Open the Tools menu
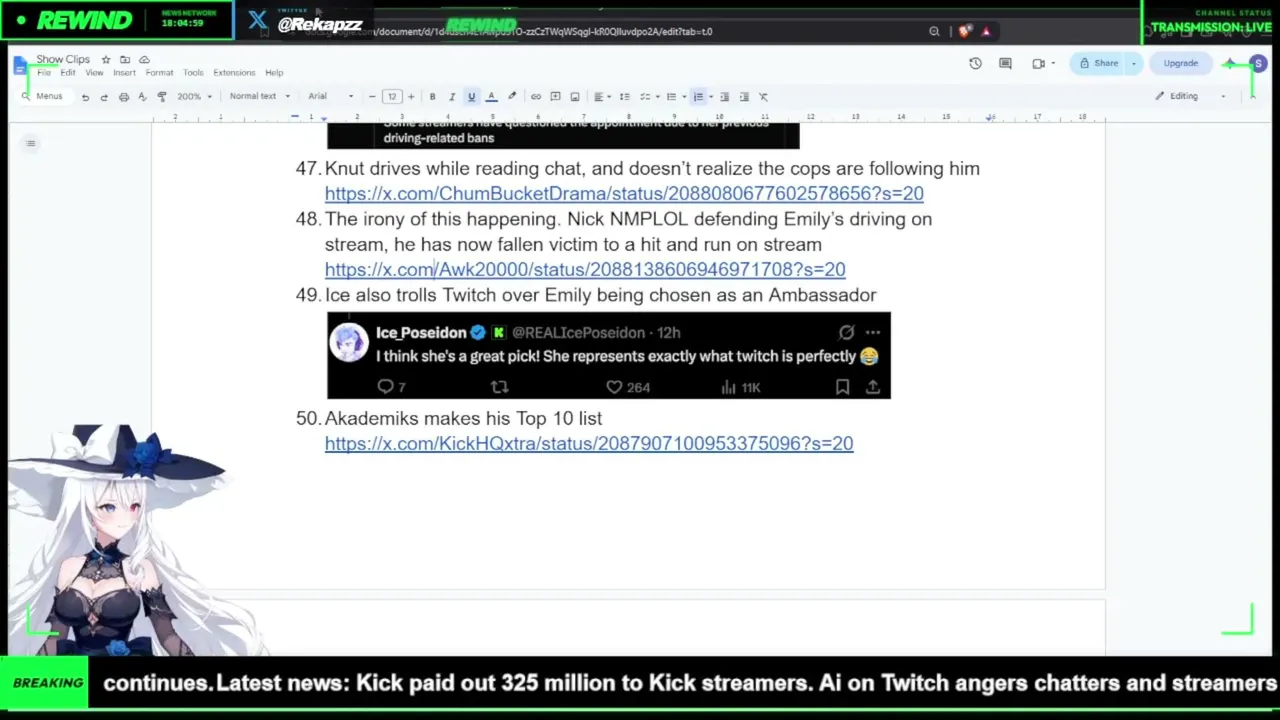Viewport: 1280px width, 720px height. (x=193, y=73)
